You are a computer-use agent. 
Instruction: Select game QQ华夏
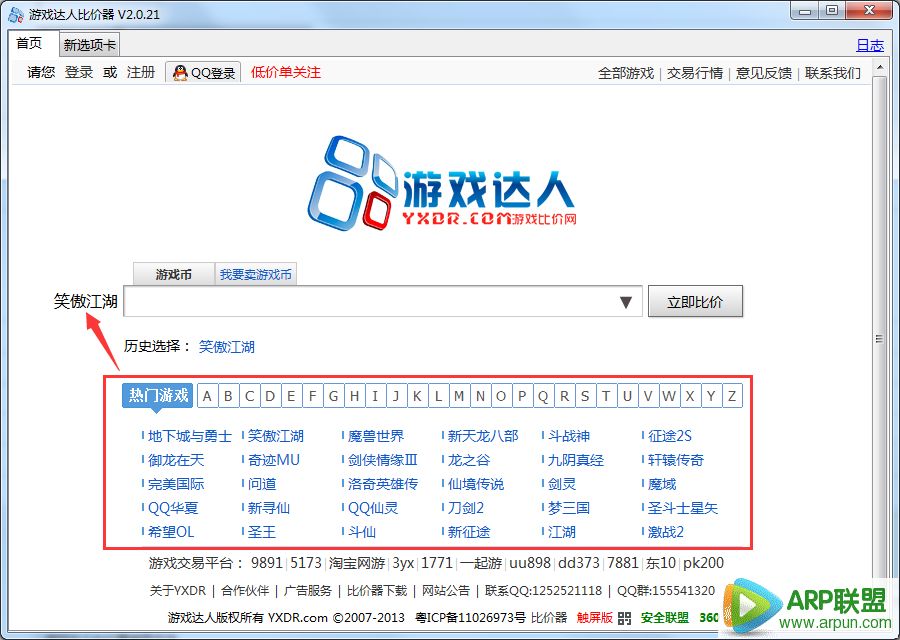click(173, 509)
